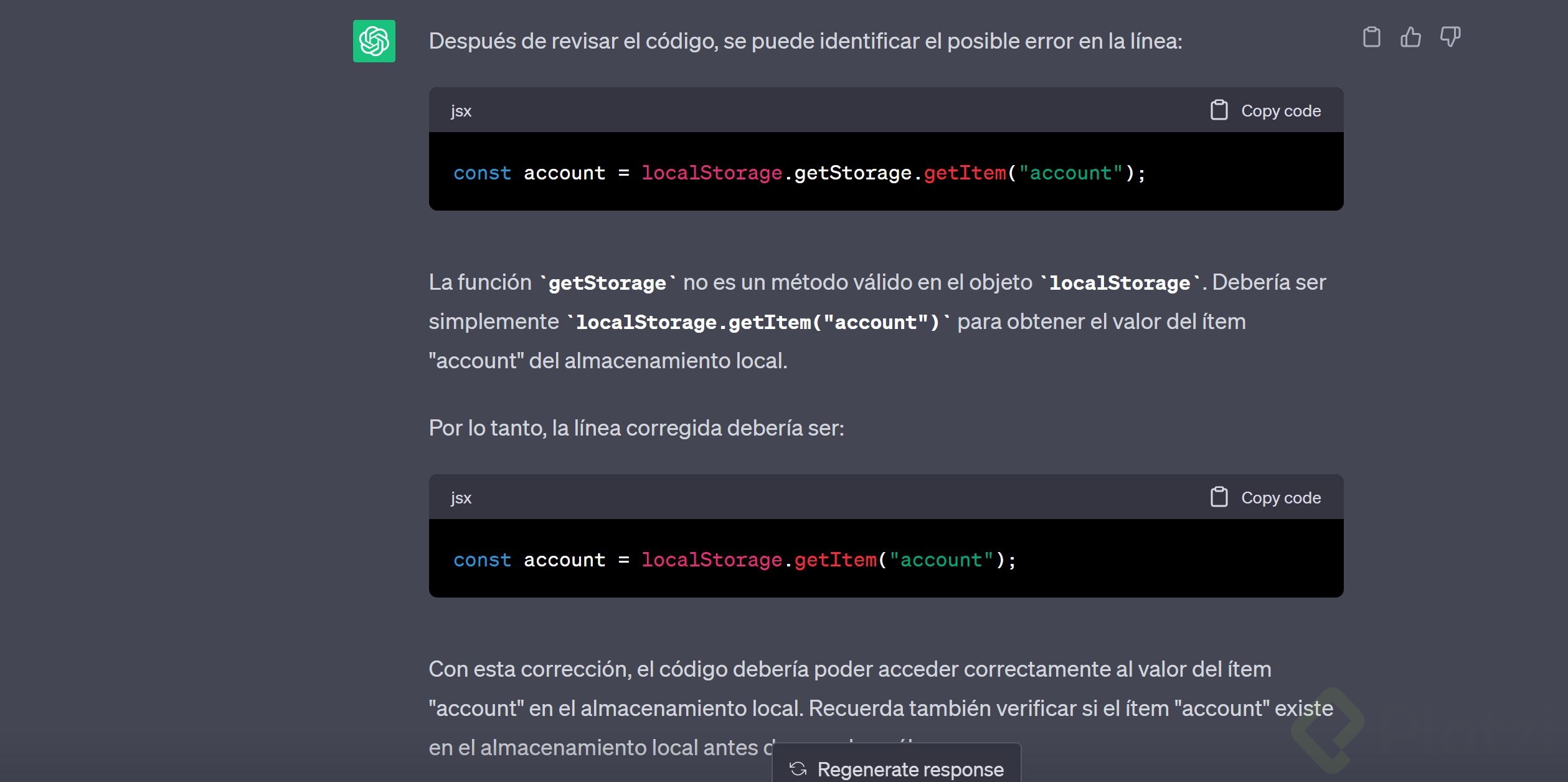The height and width of the screenshot is (782, 1568).
Task: Click inline `localStorage.getItem("account")` in the paragraph
Action: [757, 322]
